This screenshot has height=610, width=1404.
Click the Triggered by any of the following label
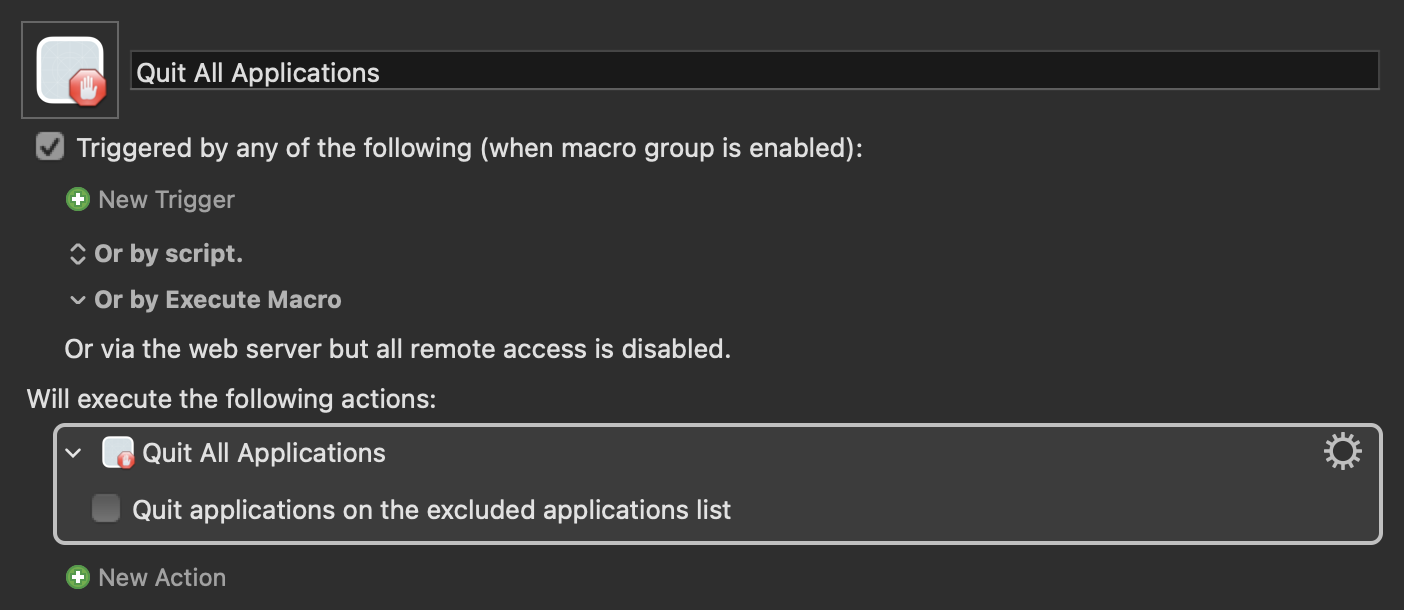coord(469,148)
